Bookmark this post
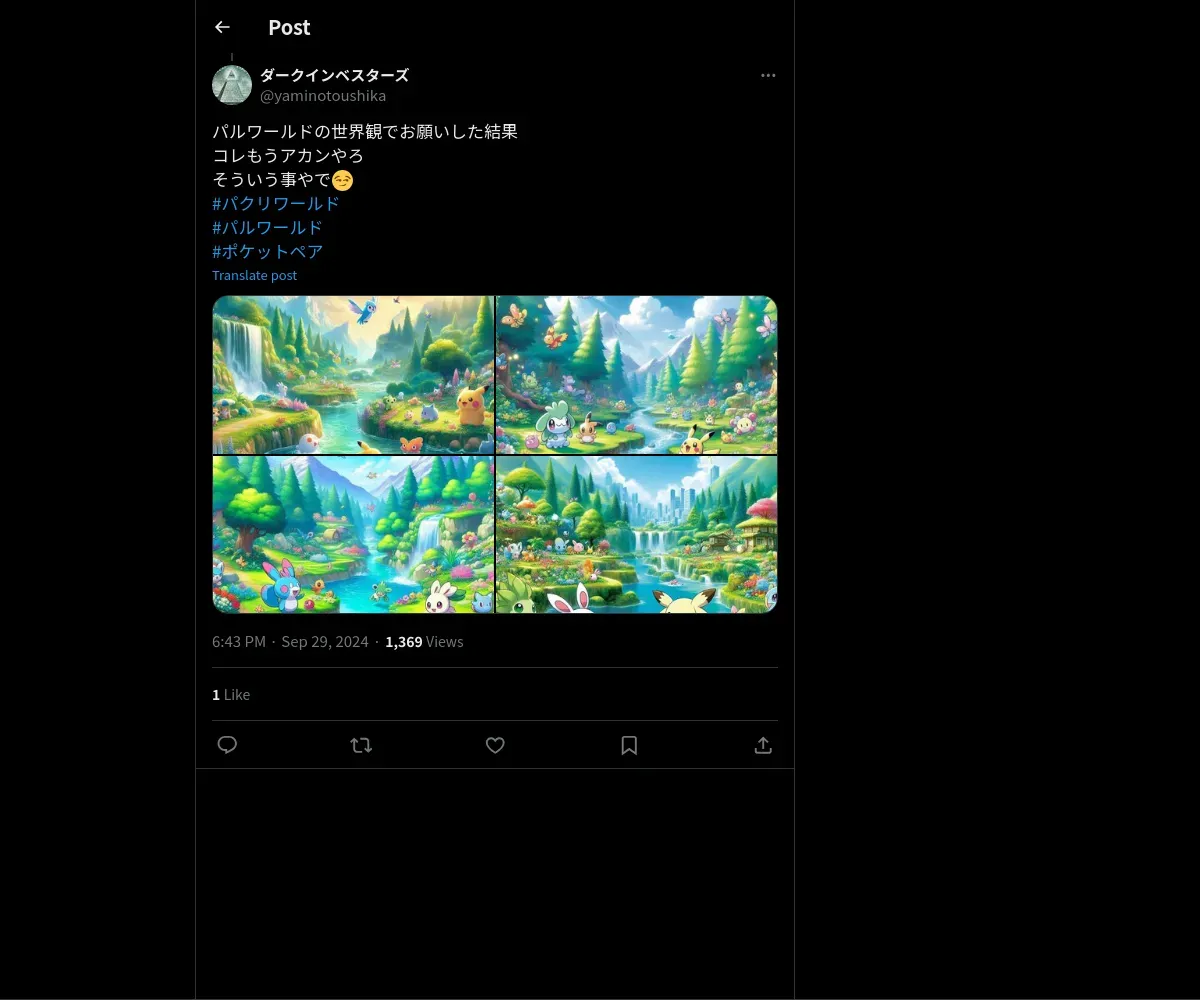The width and height of the screenshot is (1200, 1000). point(629,745)
